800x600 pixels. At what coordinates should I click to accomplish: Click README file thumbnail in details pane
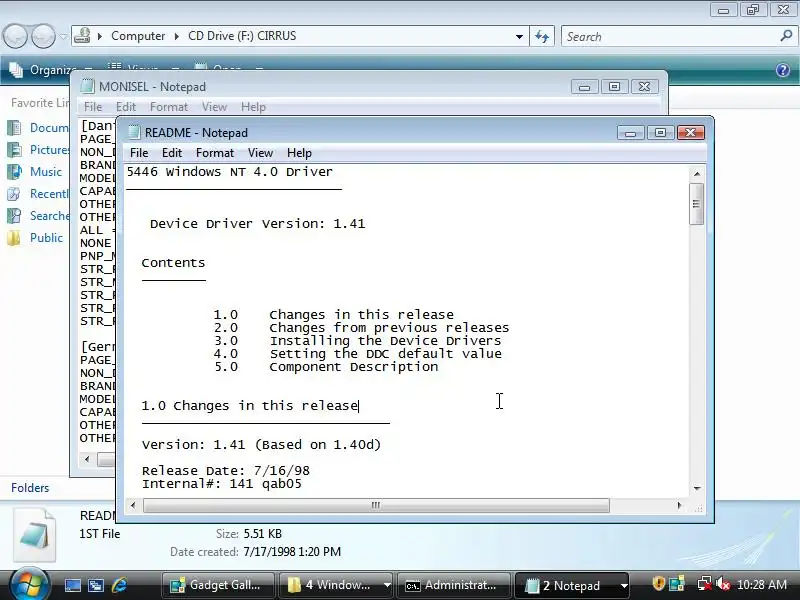point(35,535)
